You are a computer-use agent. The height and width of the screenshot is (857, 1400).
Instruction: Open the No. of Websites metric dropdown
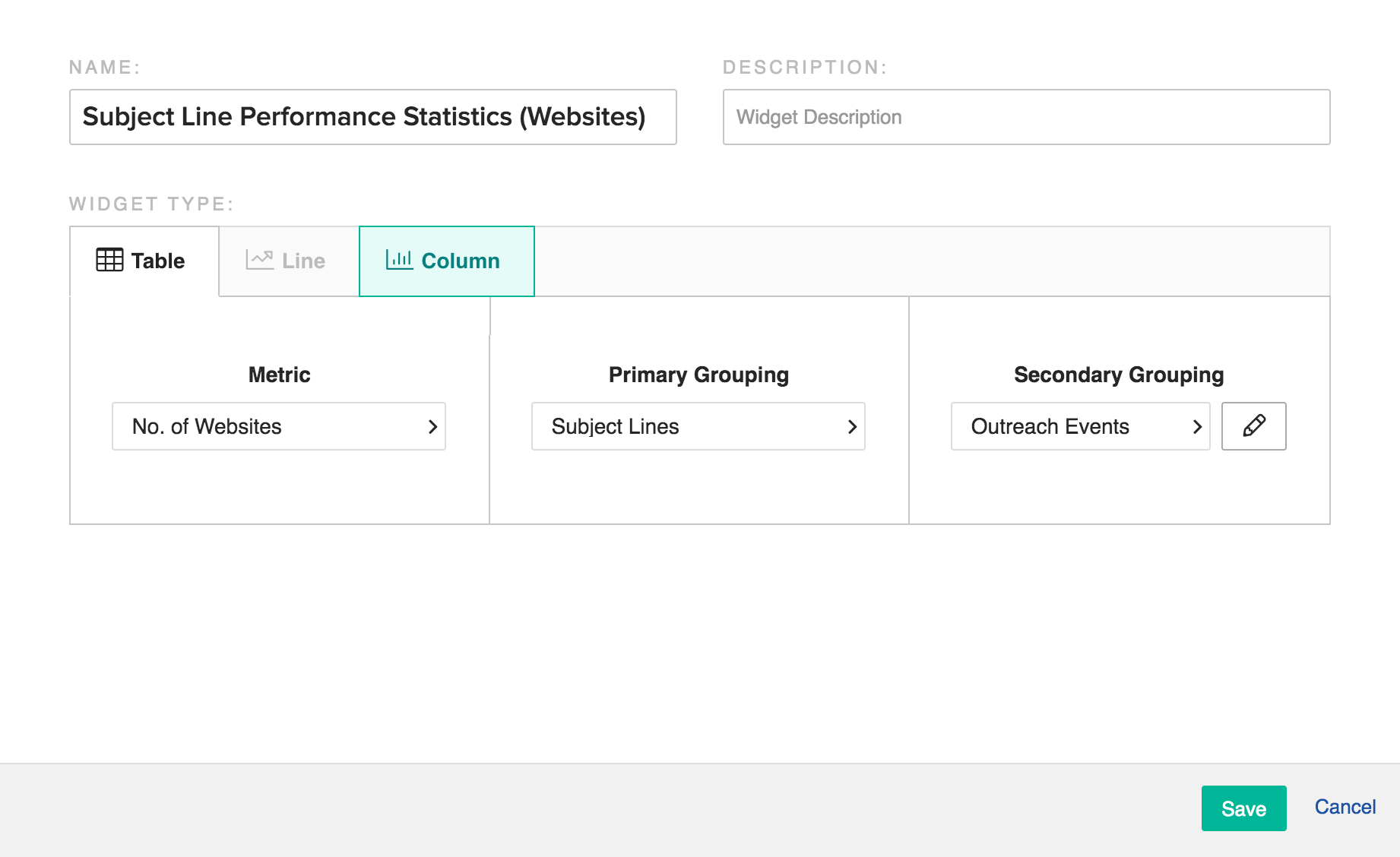[278, 426]
